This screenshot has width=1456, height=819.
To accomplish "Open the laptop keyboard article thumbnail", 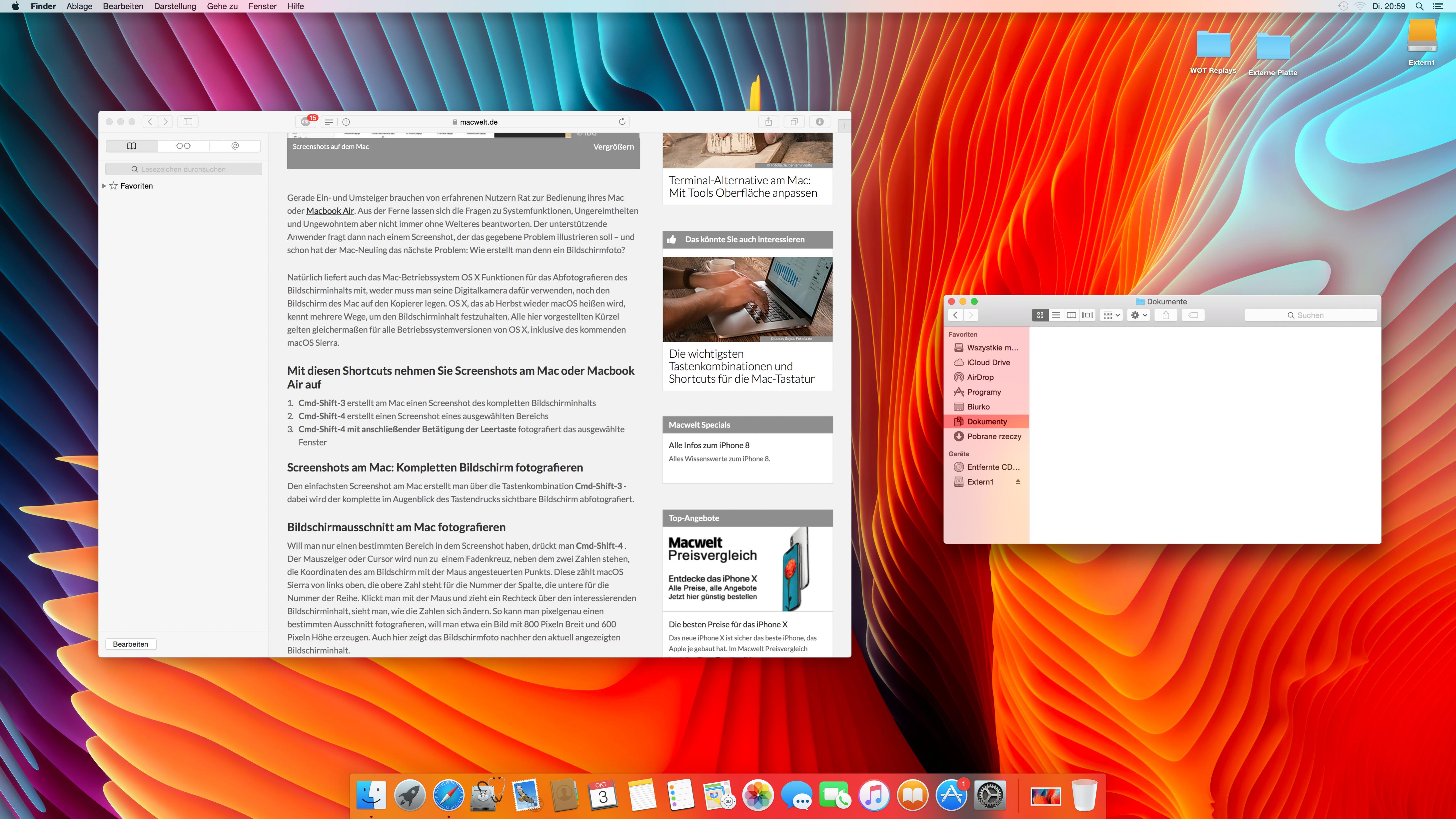I will (x=747, y=300).
